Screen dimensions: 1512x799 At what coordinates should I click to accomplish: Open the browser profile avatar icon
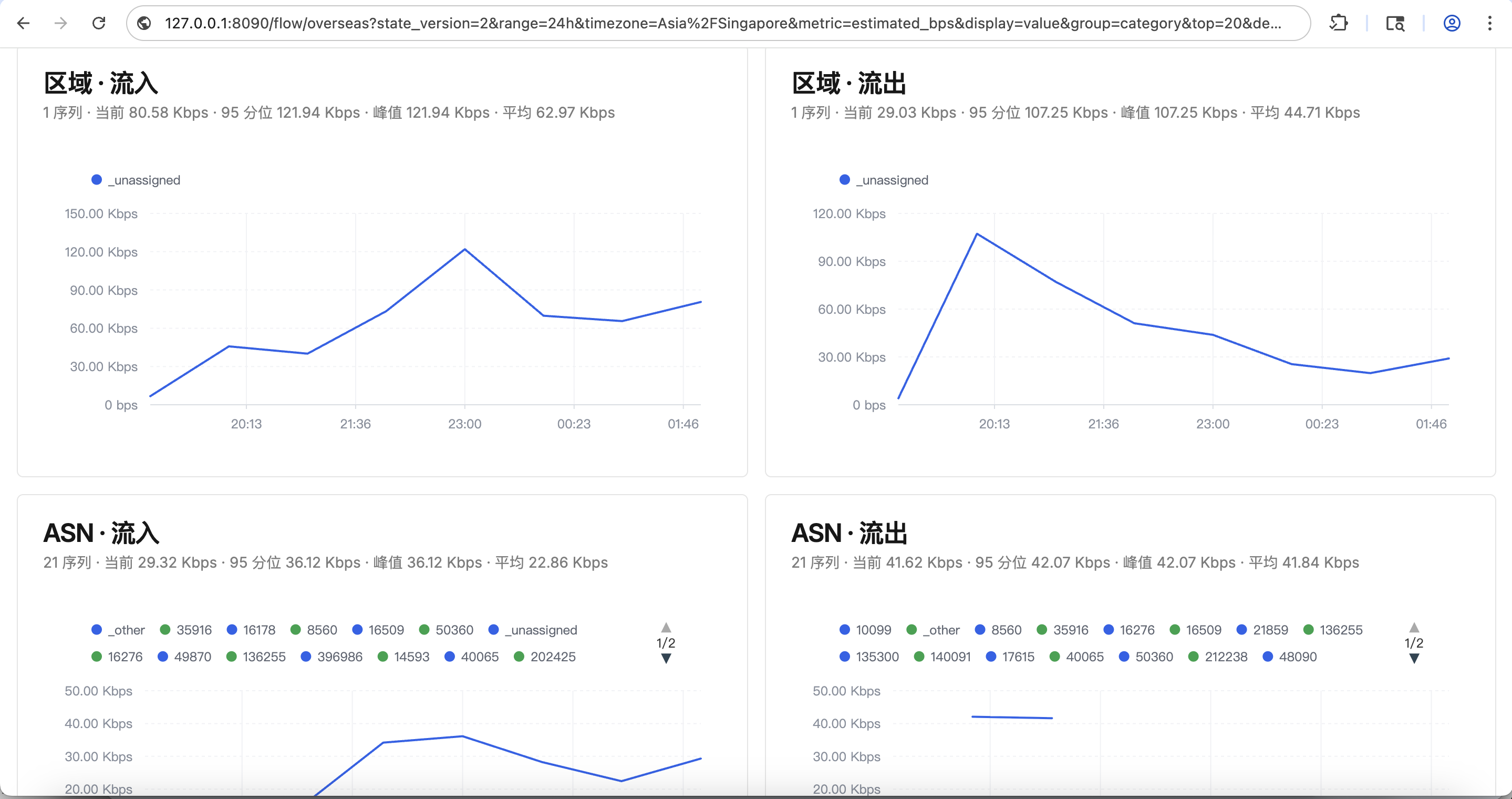(1452, 23)
